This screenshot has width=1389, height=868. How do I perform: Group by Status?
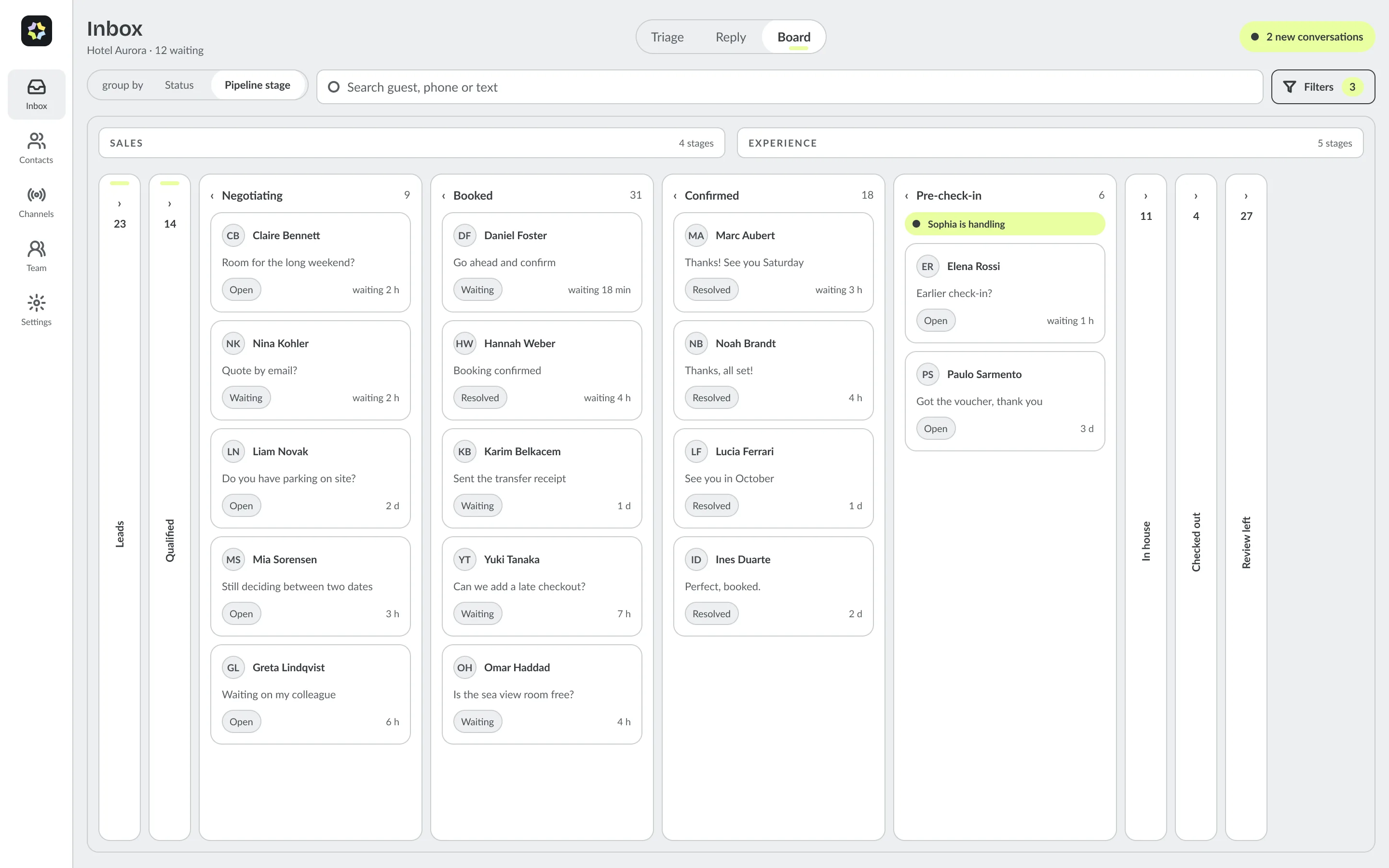click(179, 85)
